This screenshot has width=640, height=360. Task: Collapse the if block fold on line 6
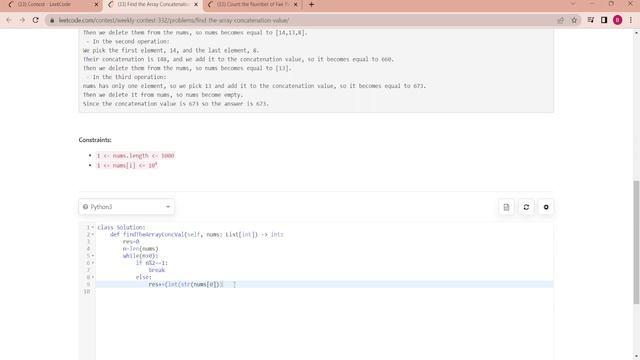coord(93,263)
